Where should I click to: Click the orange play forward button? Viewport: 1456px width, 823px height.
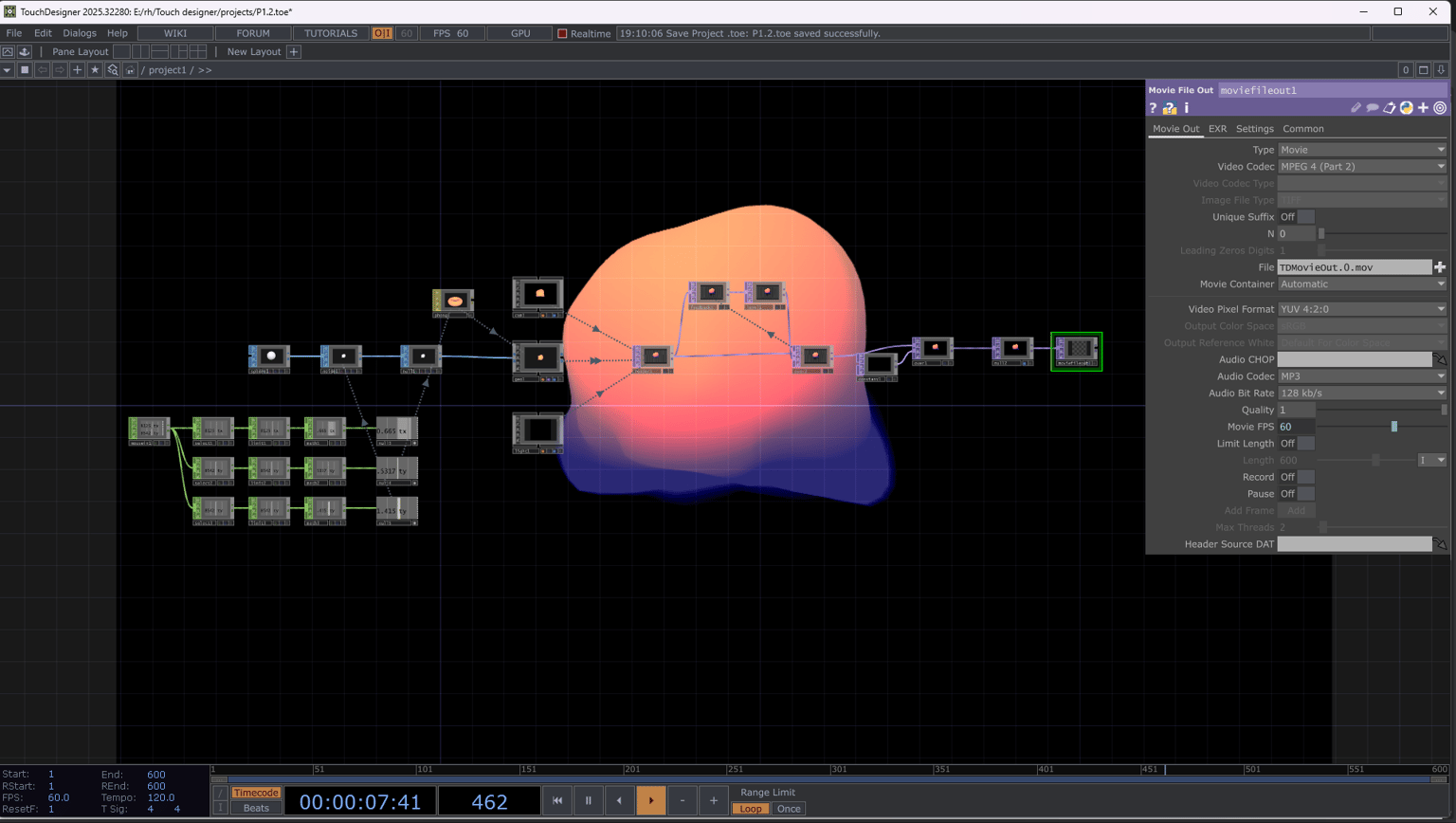651,800
